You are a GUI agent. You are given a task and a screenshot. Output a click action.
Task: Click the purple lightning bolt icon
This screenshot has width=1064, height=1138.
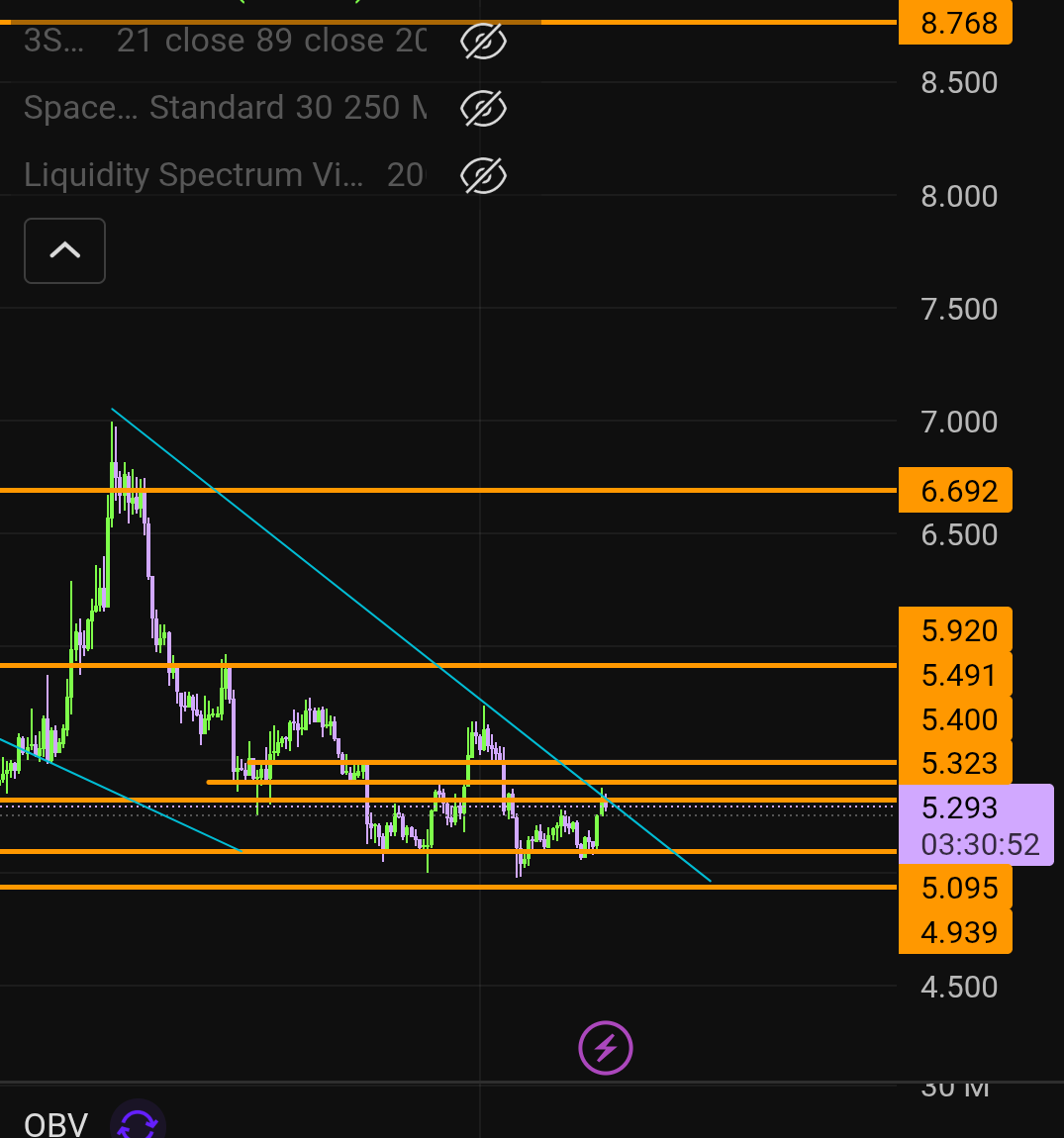click(606, 1048)
